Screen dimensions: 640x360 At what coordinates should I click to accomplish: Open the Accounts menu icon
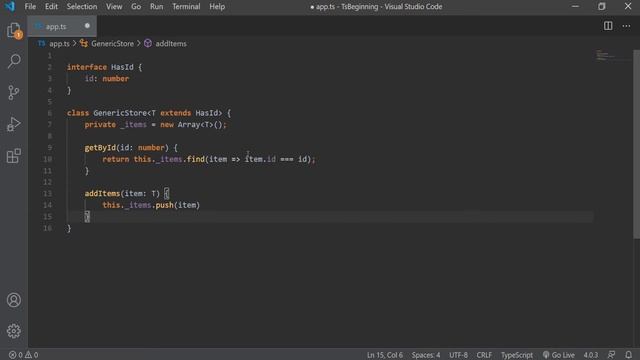(x=14, y=300)
